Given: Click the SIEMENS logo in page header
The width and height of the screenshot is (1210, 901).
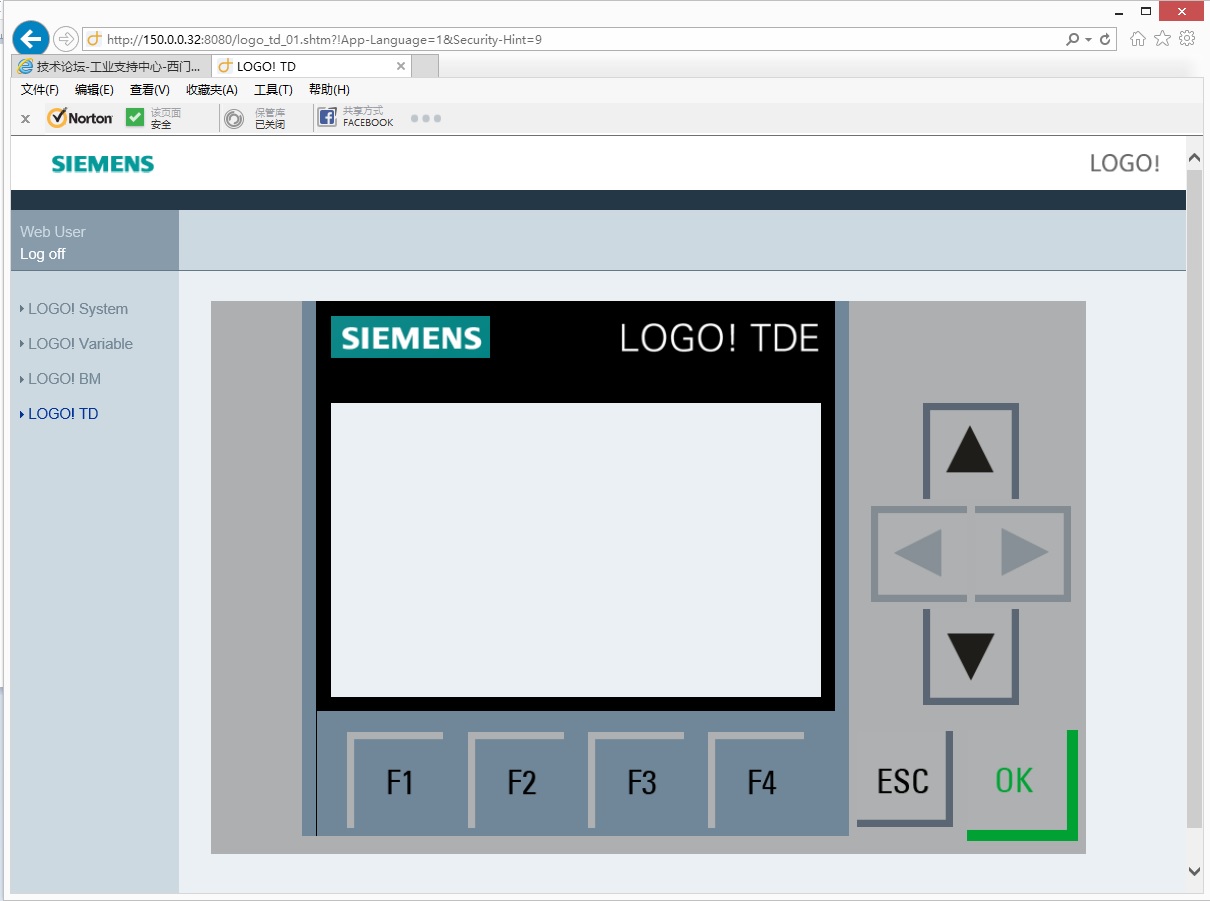Looking at the screenshot, I should coord(103,164).
